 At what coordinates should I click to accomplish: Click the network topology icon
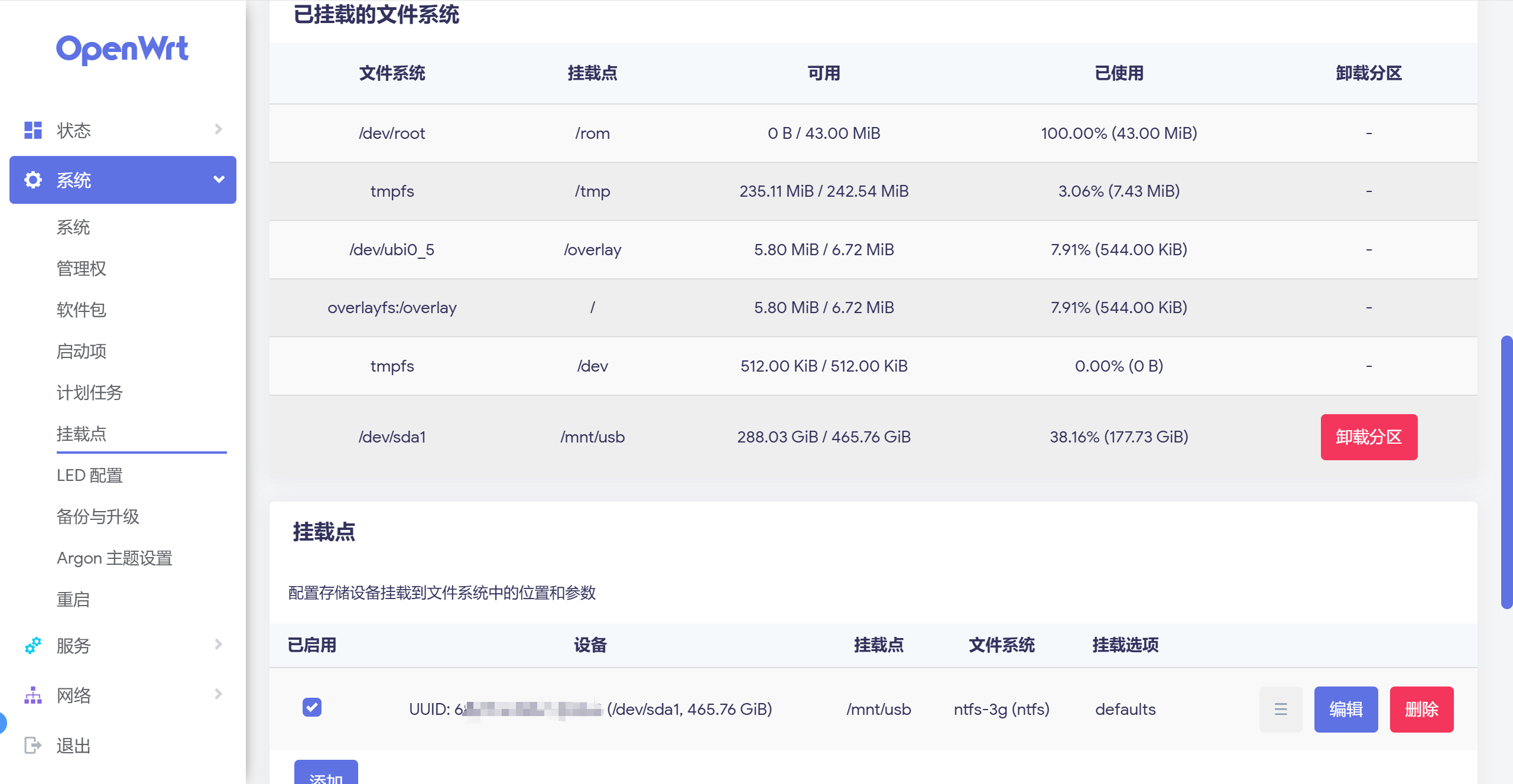[33, 695]
